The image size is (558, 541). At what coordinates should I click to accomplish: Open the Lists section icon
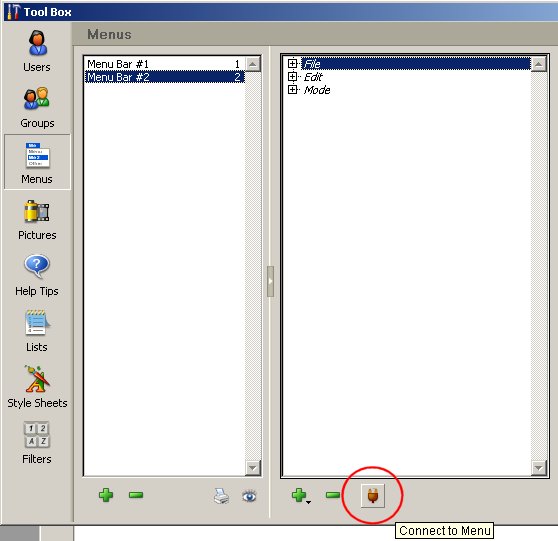[x=37, y=322]
